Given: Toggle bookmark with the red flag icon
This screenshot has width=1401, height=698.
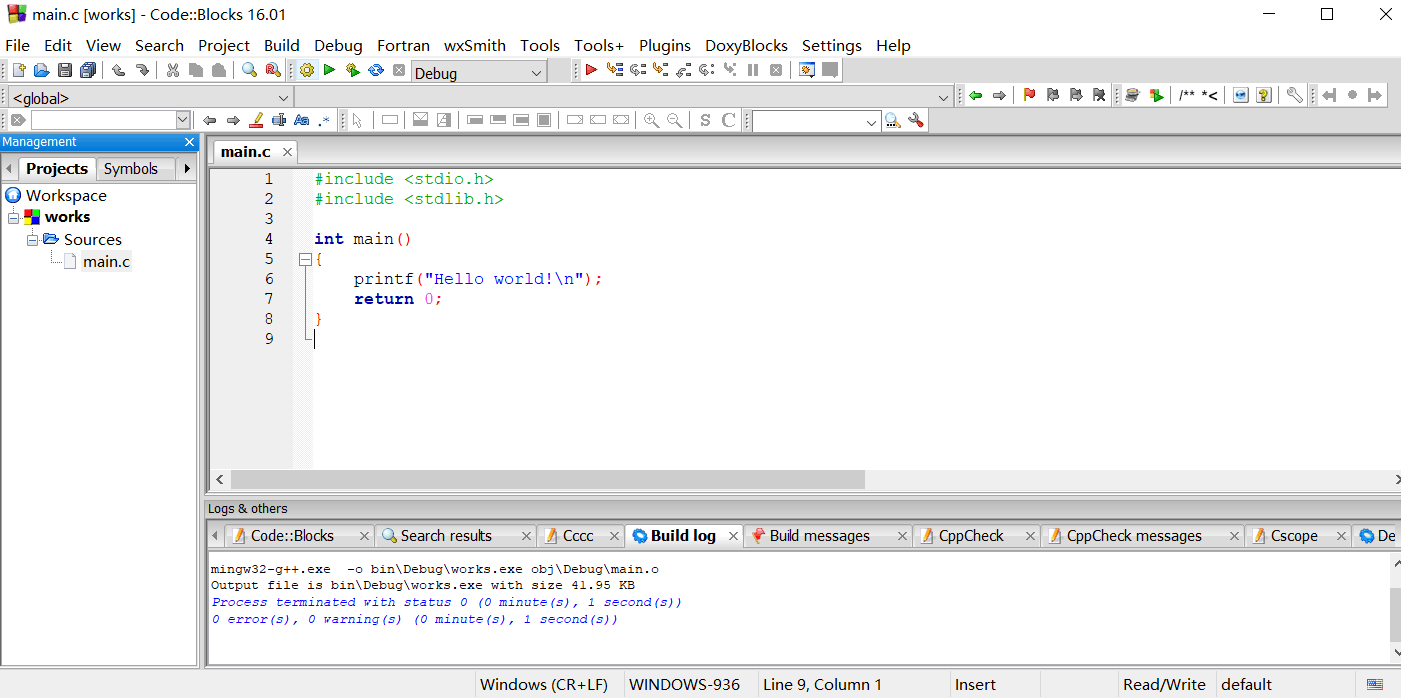Looking at the screenshot, I should pos(1029,95).
